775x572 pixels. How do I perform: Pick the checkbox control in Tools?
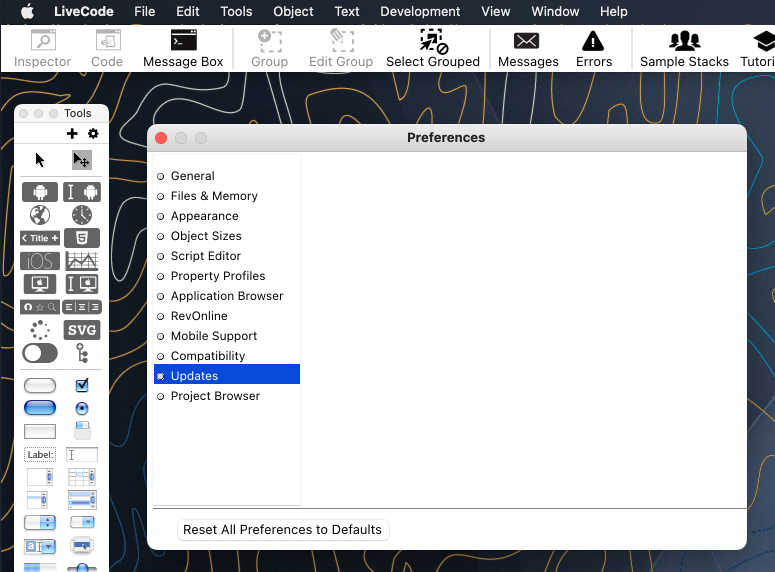click(x=82, y=385)
